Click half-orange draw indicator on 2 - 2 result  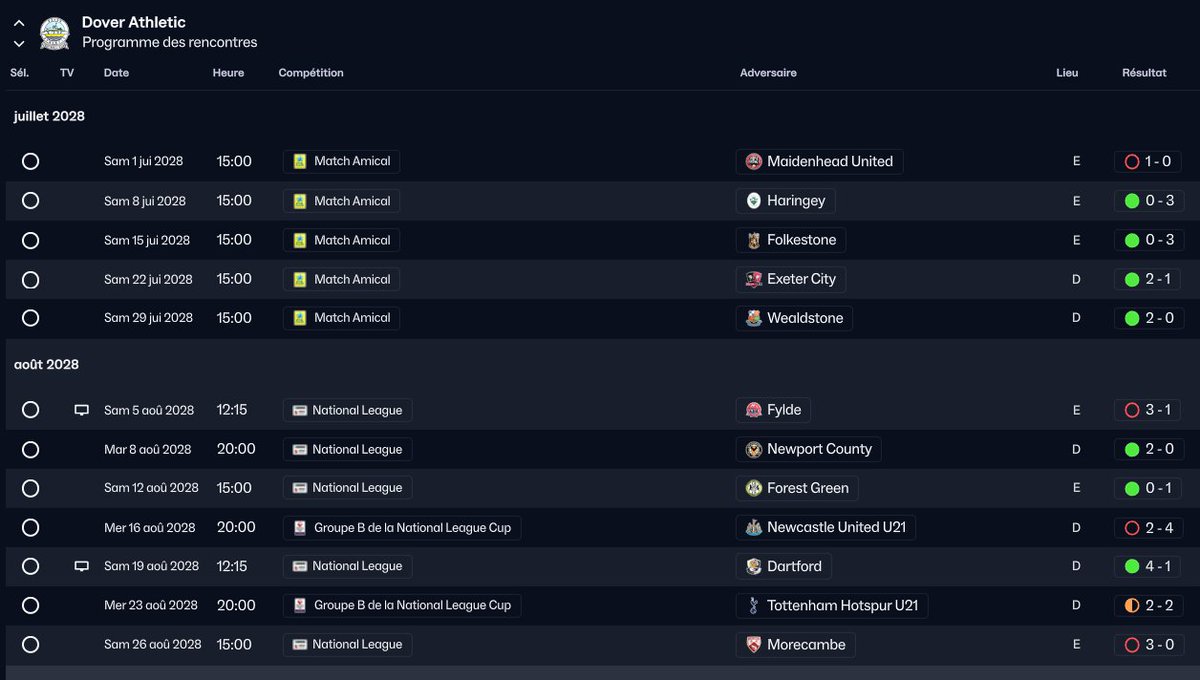(x=1132, y=605)
